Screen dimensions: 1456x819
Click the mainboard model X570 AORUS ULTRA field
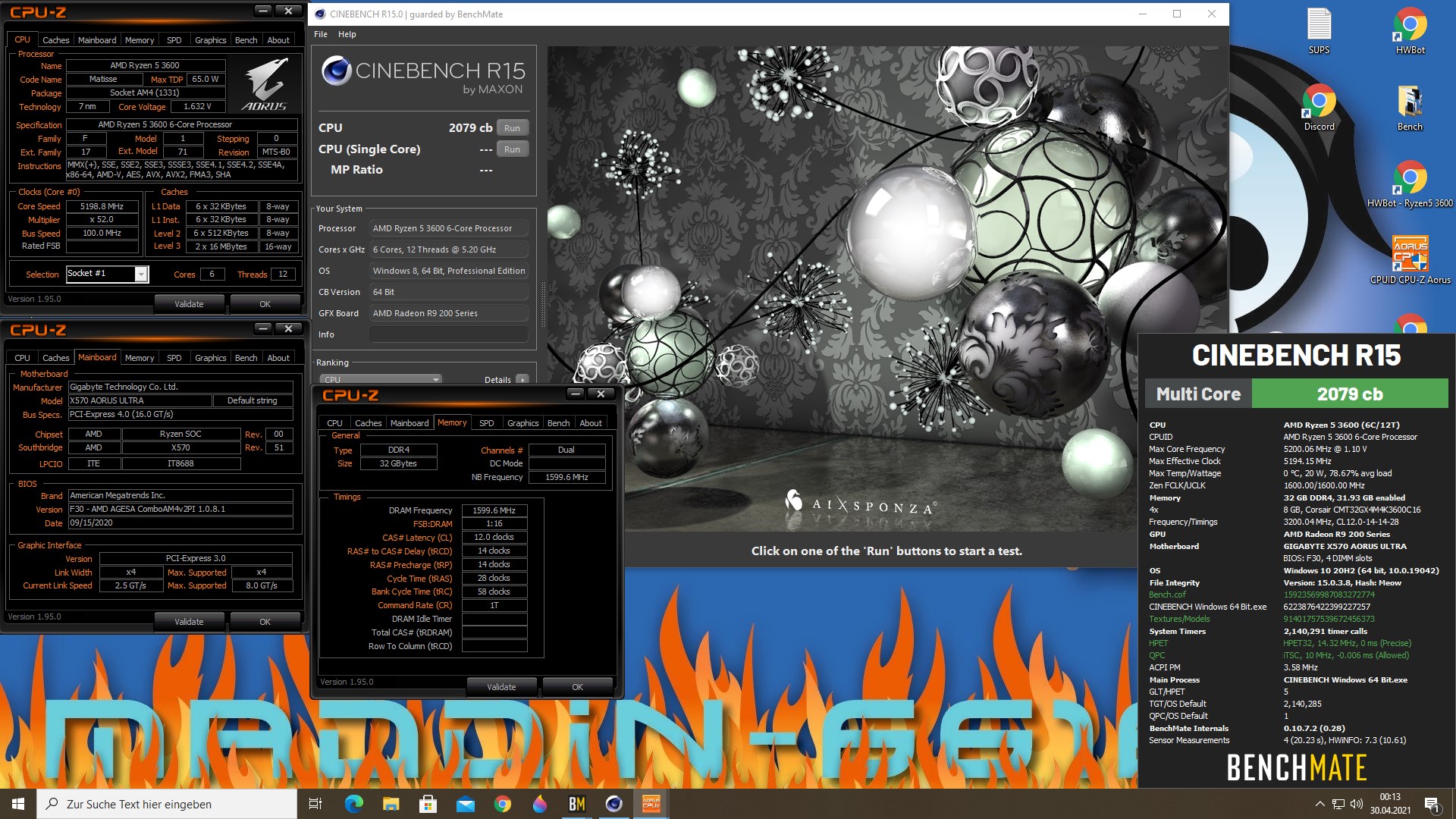140,400
